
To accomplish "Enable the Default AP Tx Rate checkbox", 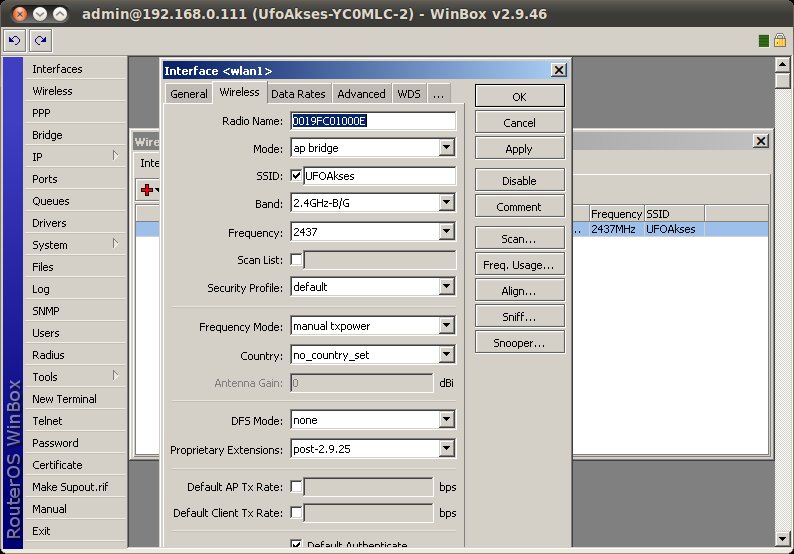I will (x=296, y=487).
